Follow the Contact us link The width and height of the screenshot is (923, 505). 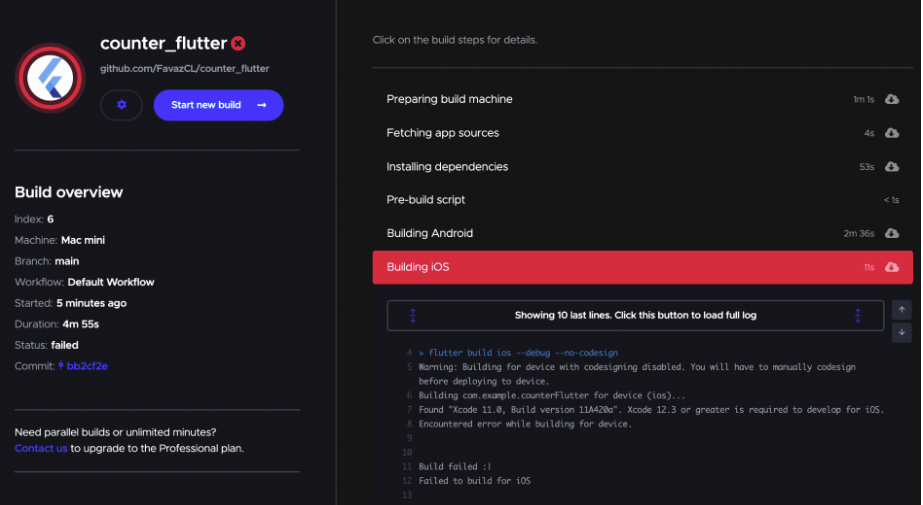(41, 448)
